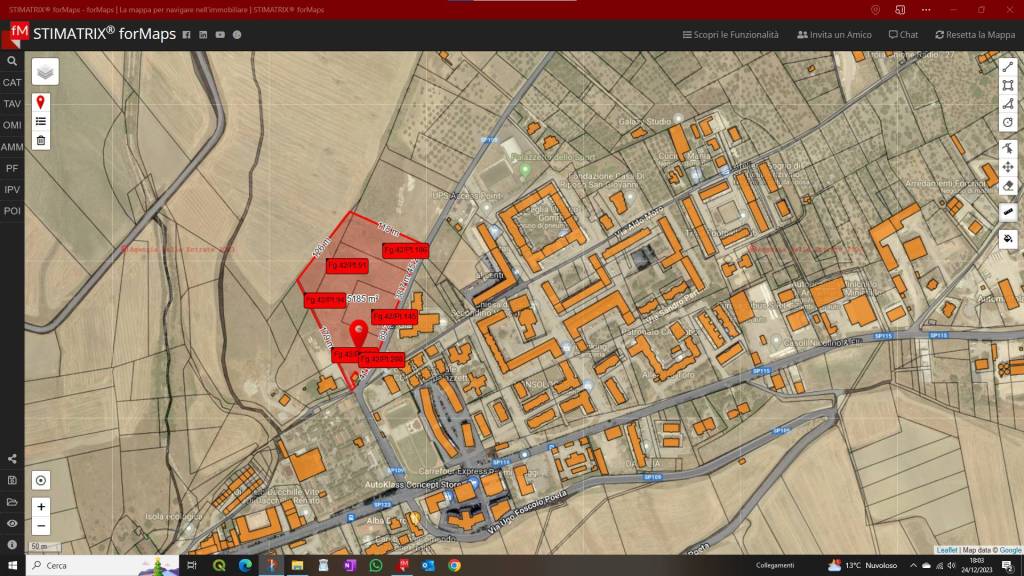
Task: Toggle the eye visibility icon
Action: pyautogui.click(x=12, y=523)
